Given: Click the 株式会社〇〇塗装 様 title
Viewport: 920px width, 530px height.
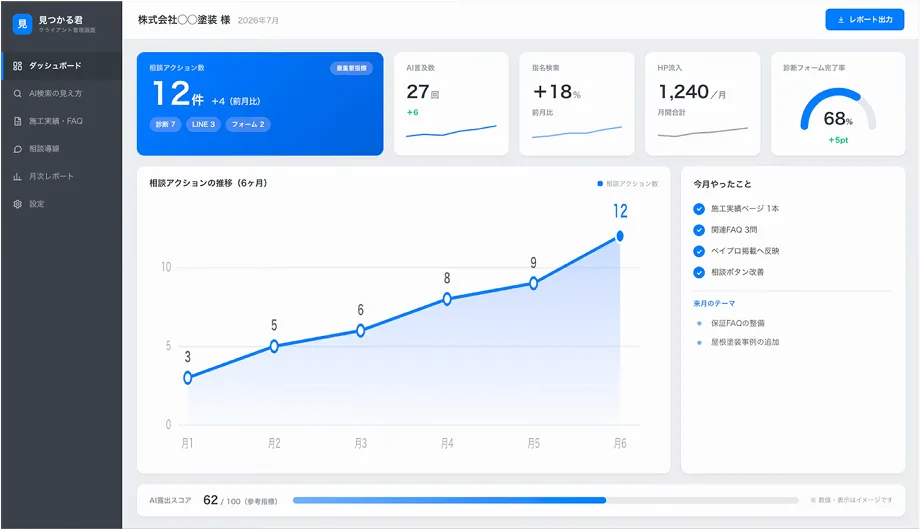Looking at the screenshot, I should click(x=184, y=20).
